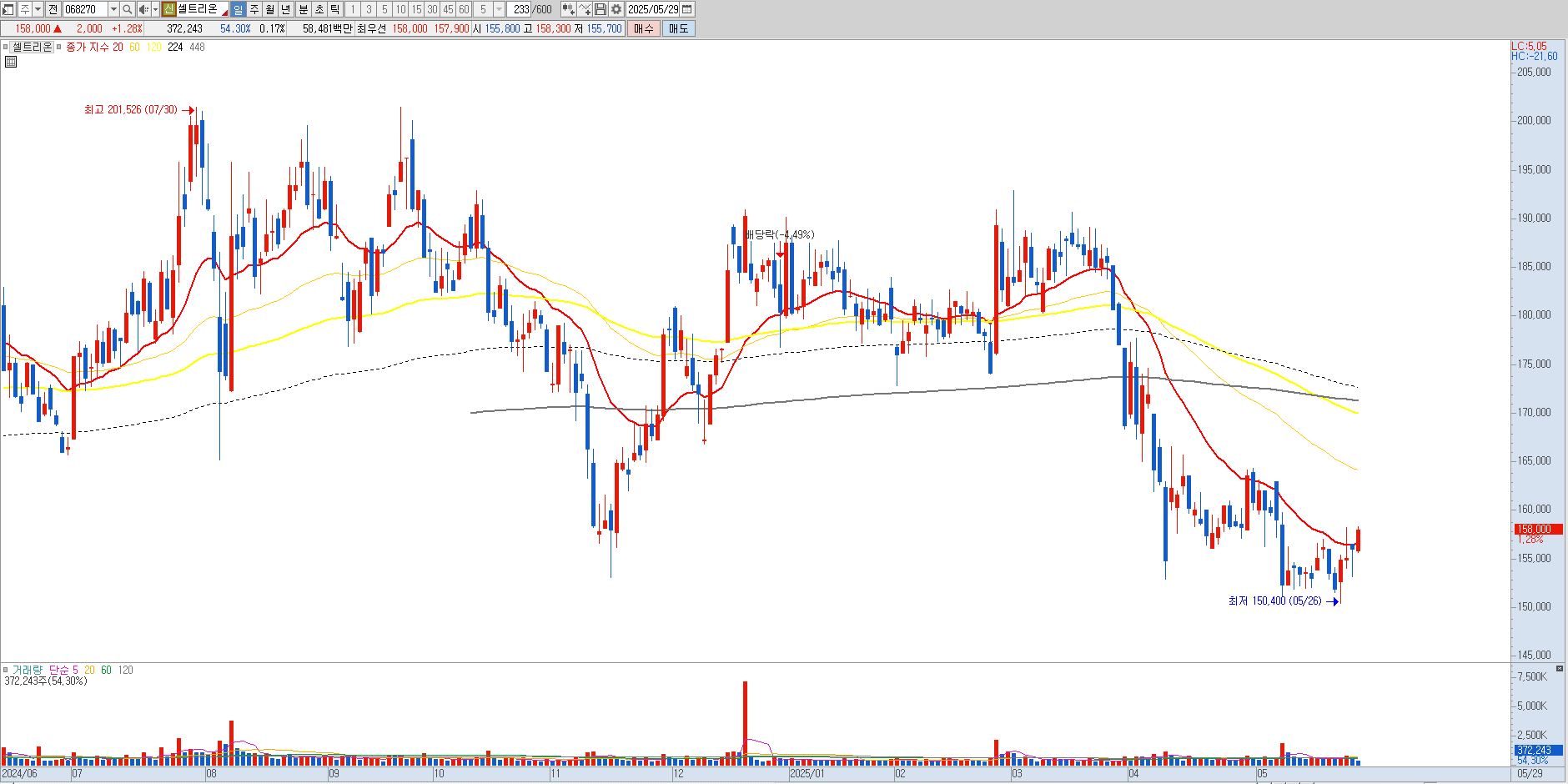The height and width of the screenshot is (784, 1568).
Task: Choose the 1 interval preset
Action: 352,9
